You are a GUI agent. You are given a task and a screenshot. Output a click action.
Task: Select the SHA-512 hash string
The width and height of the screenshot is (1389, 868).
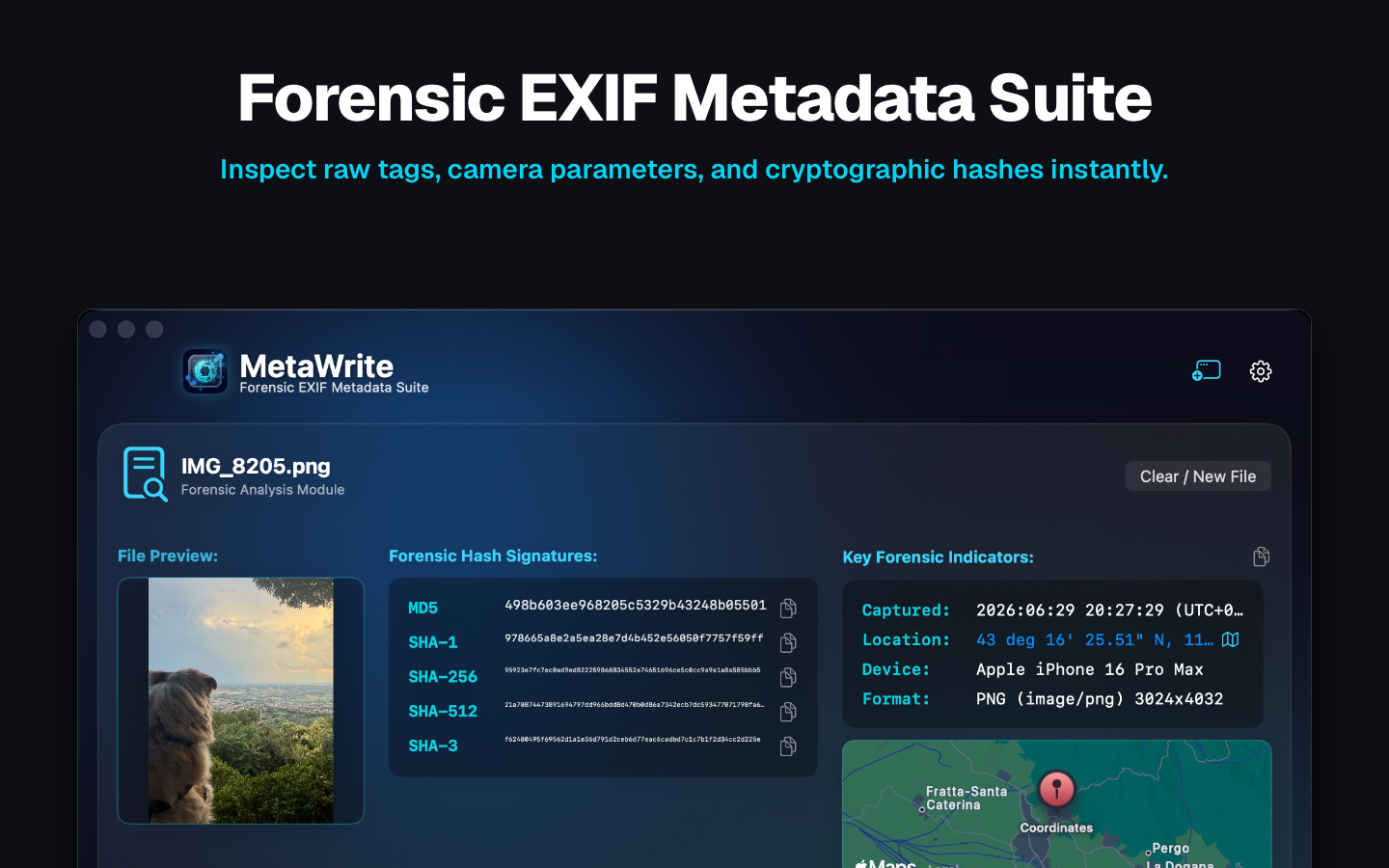[x=635, y=705]
